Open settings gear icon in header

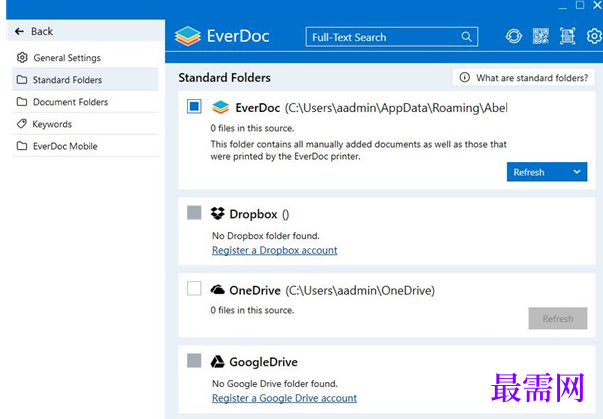coord(594,37)
